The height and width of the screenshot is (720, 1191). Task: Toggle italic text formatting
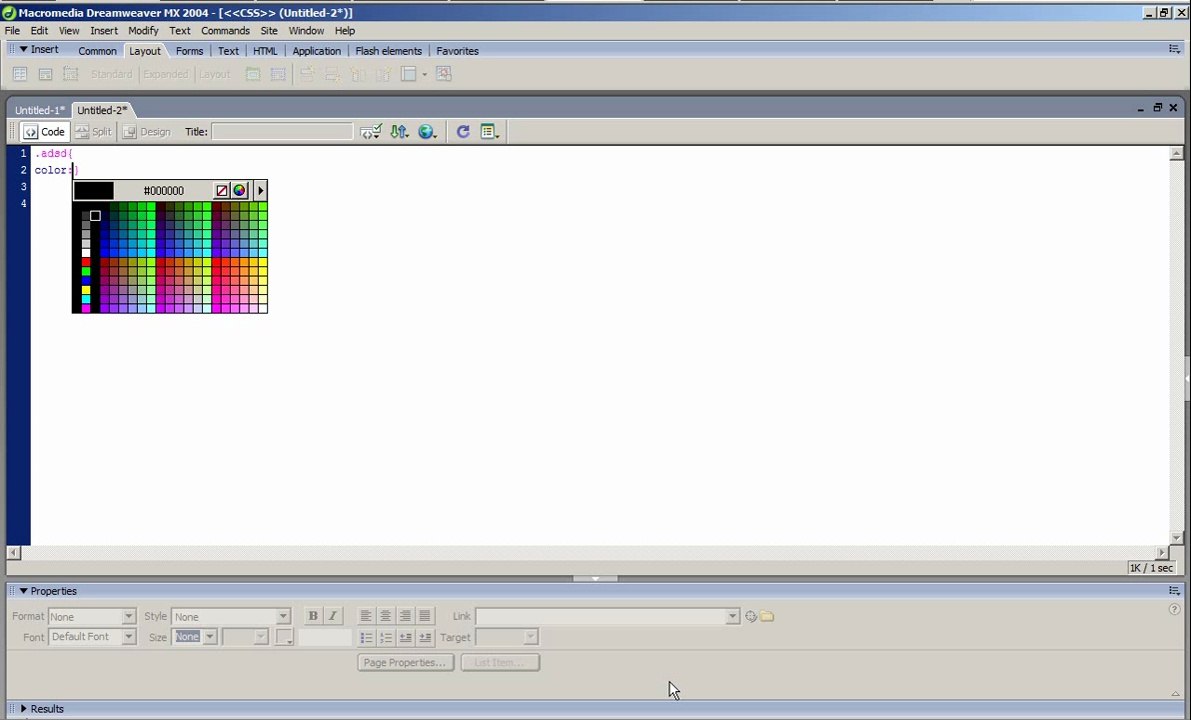click(332, 616)
